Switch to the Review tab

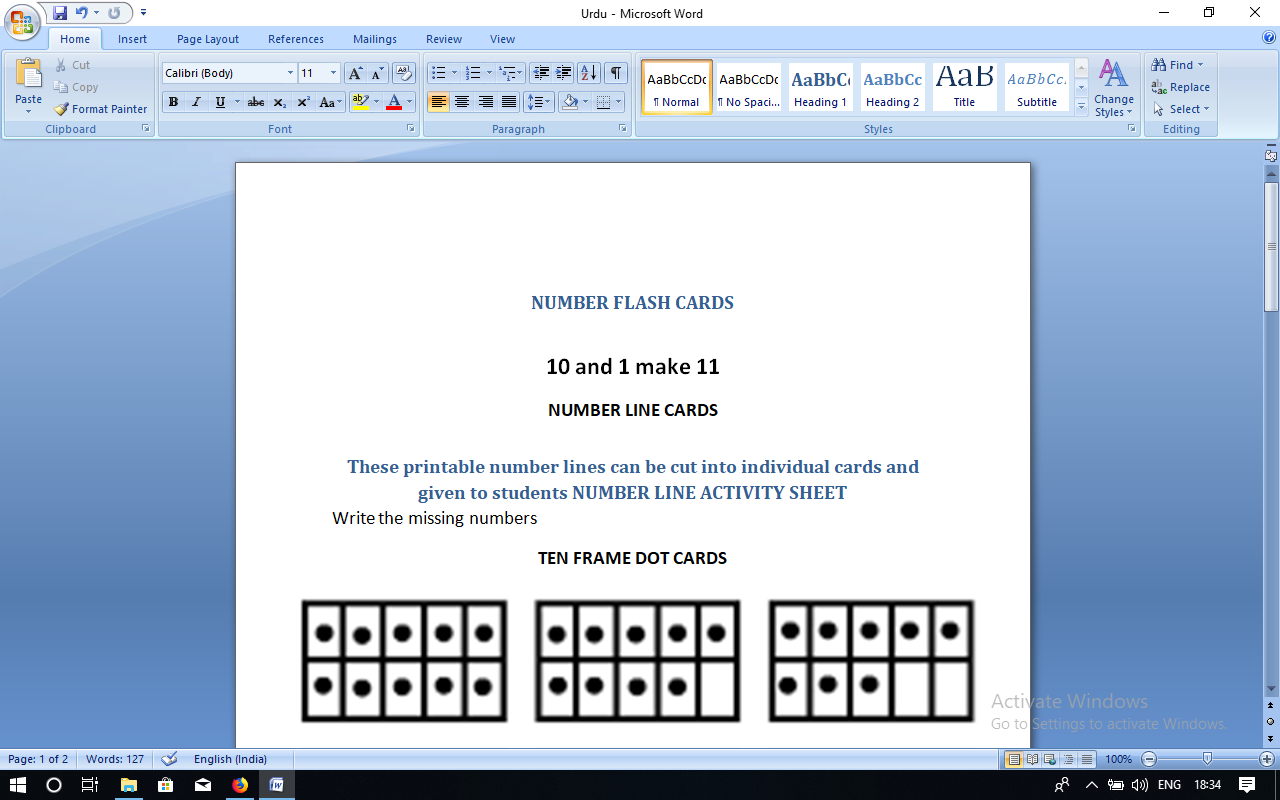[444, 39]
